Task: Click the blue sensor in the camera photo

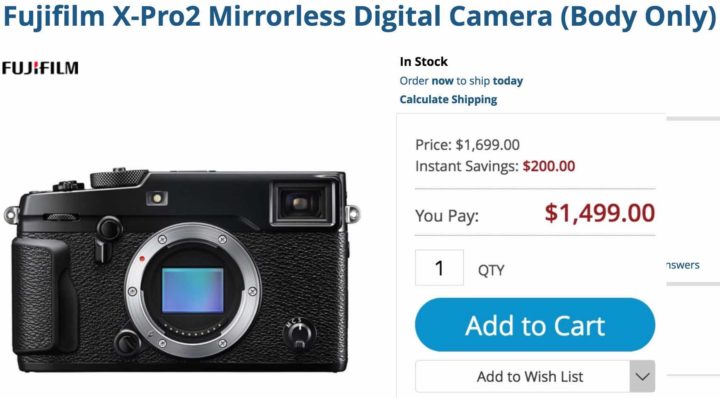Action: coord(193,291)
